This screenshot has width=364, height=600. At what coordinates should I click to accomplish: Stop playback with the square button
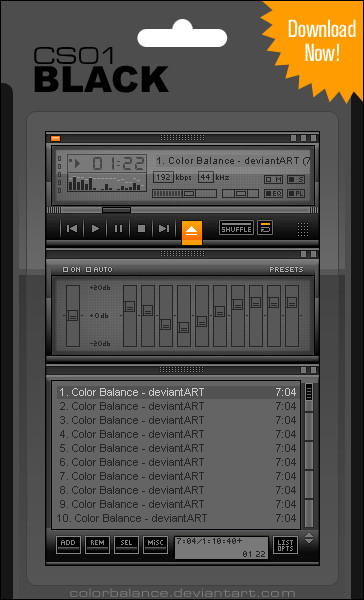141,228
